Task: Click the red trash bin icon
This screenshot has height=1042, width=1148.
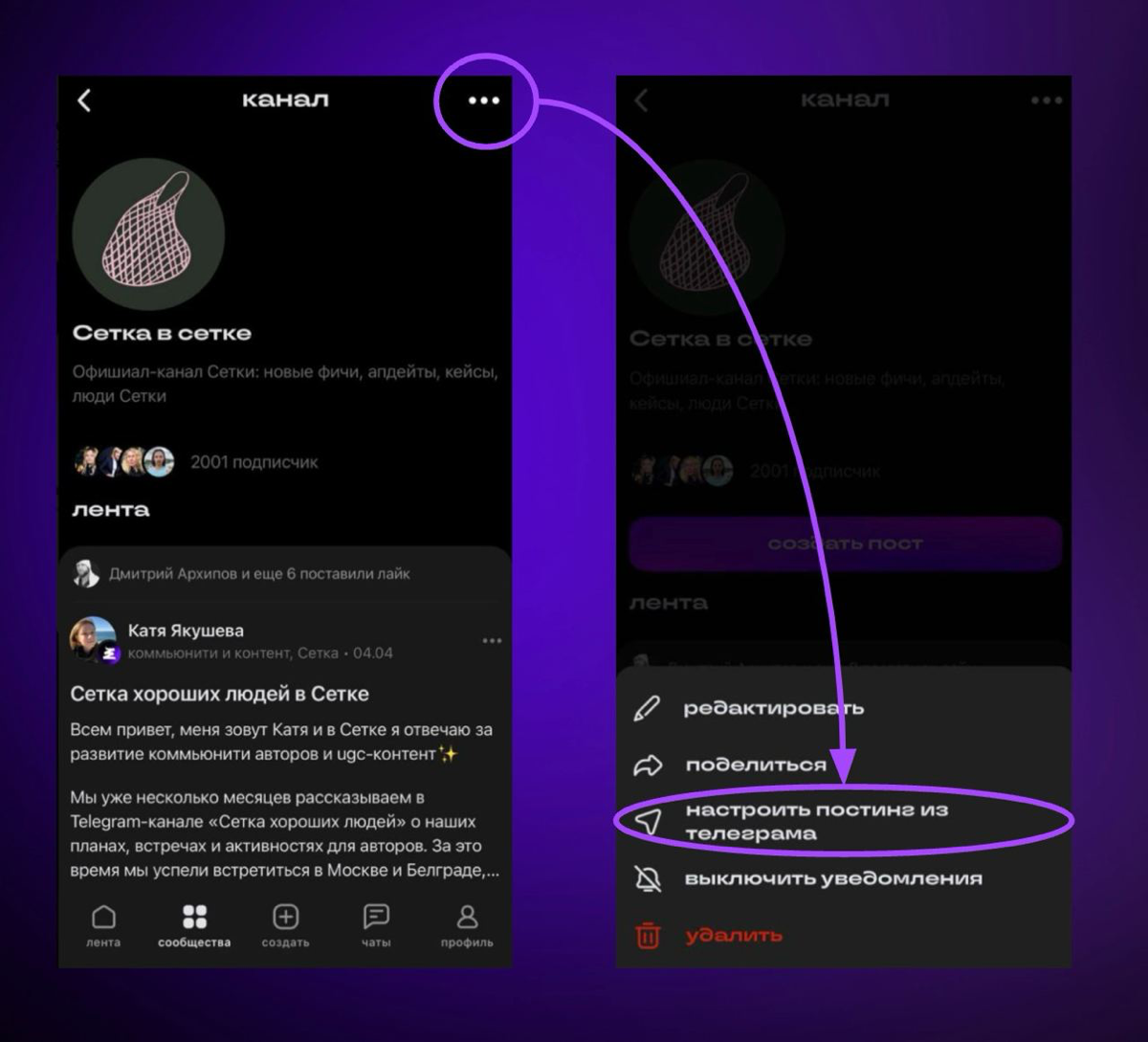Action: pyautogui.click(x=648, y=935)
